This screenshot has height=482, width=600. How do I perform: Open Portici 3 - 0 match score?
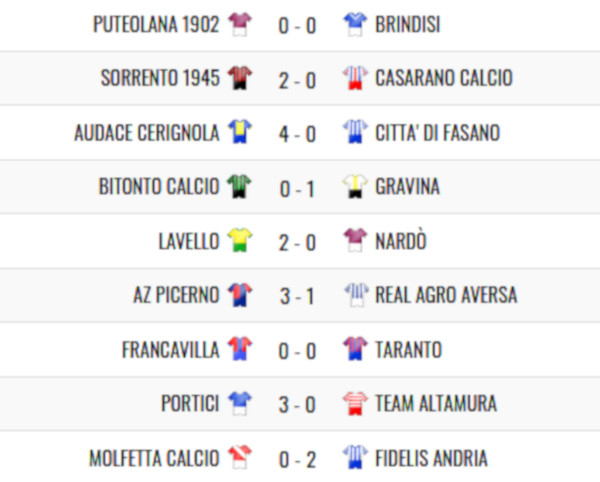pos(297,405)
